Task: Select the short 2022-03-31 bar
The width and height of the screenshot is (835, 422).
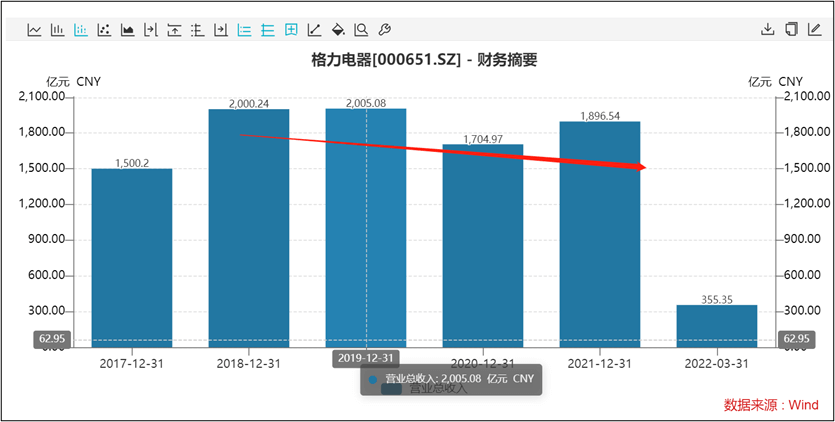Action: [x=717, y=327]
